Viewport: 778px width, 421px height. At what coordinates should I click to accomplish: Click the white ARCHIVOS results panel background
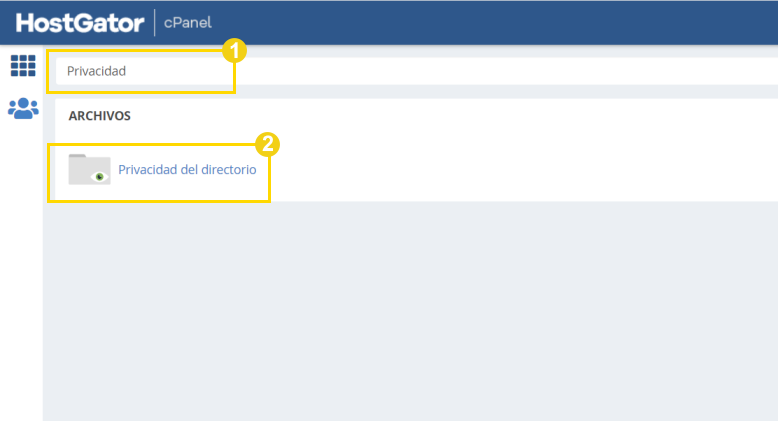[496, 149]
